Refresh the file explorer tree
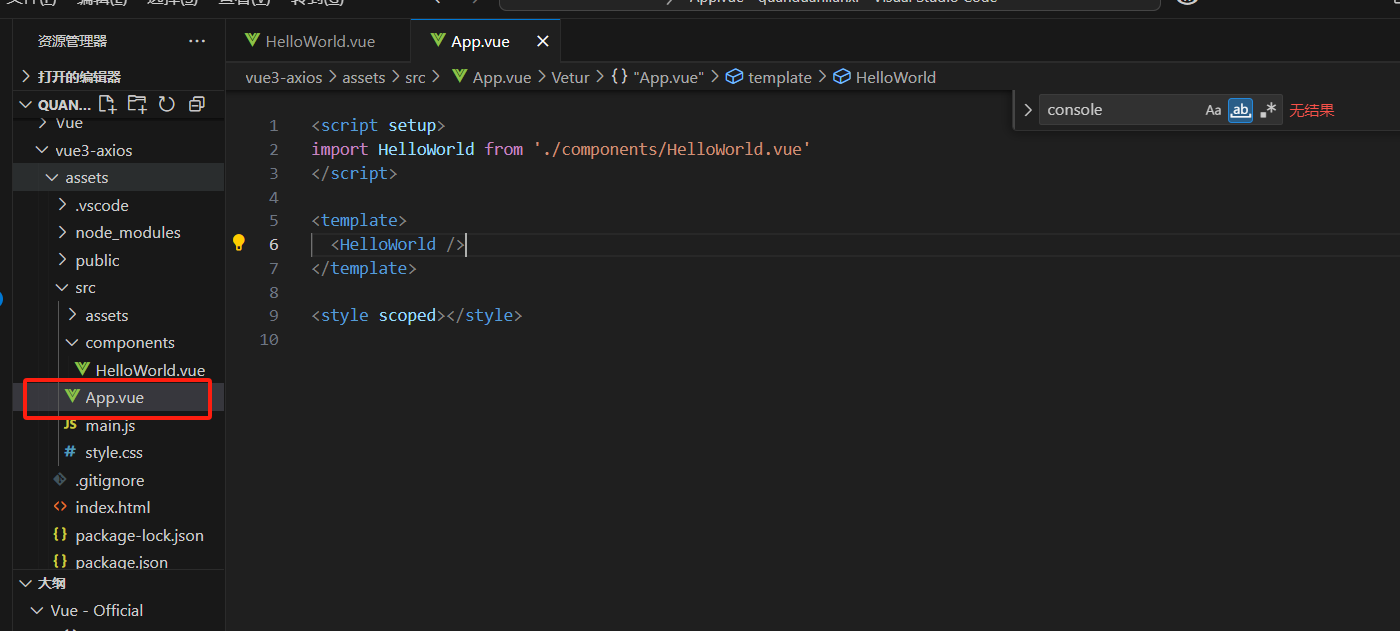 (167, 104)
